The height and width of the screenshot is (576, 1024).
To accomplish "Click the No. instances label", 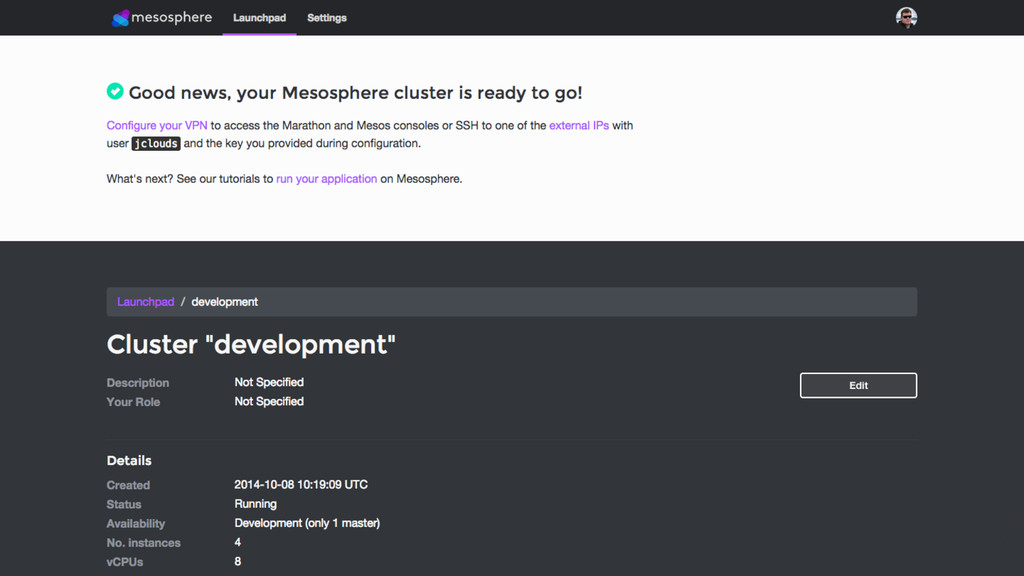I will 144,543.
